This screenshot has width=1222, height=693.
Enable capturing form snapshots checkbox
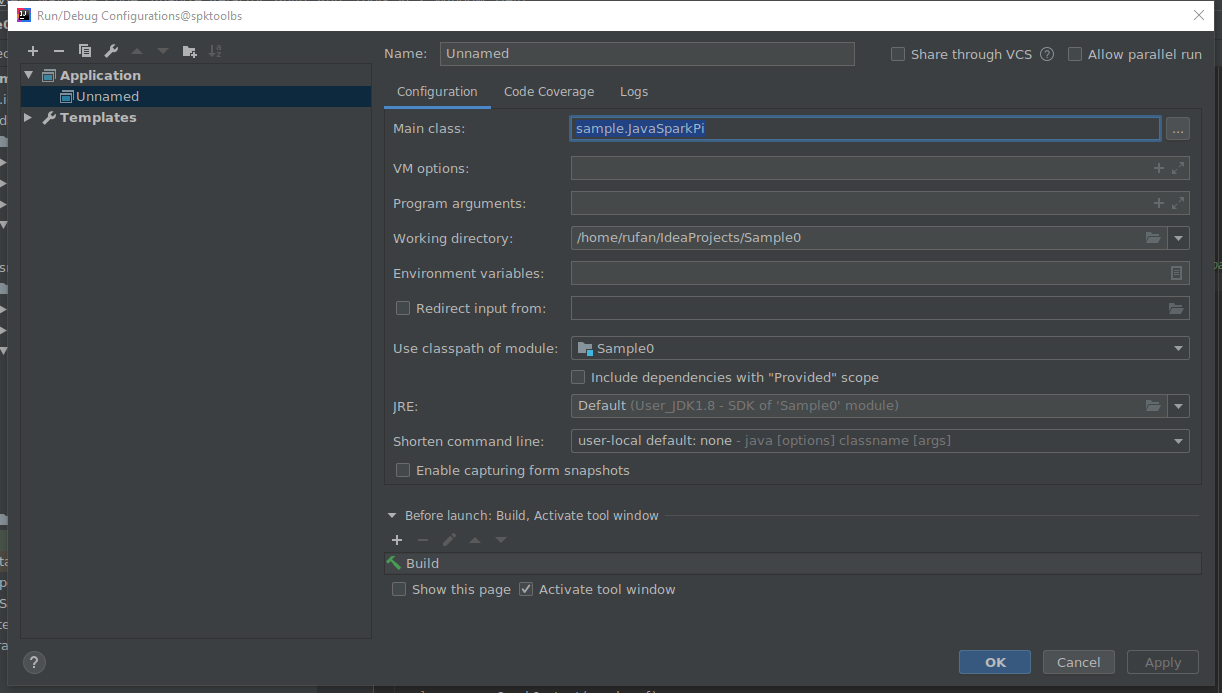tap(403, 470)
